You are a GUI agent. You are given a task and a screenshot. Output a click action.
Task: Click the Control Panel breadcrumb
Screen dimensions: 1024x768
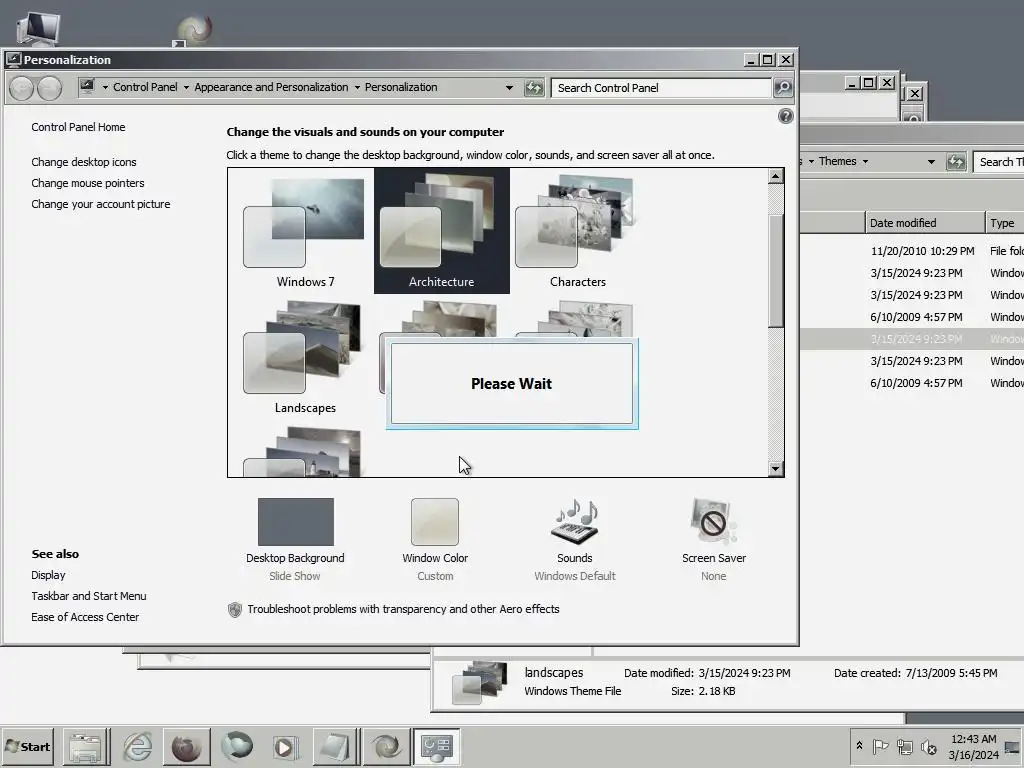click(145, 88)
